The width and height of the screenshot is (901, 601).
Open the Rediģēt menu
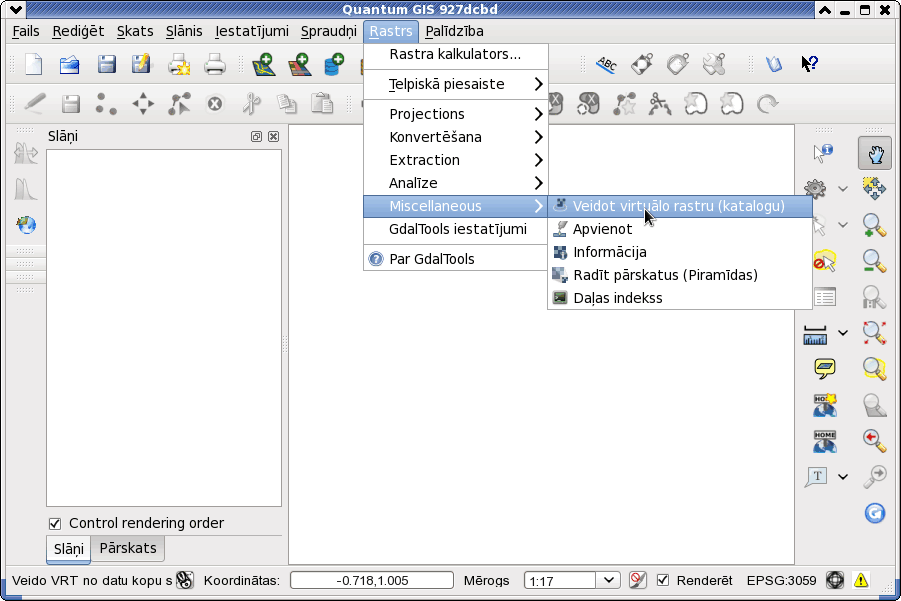point(78,31)
